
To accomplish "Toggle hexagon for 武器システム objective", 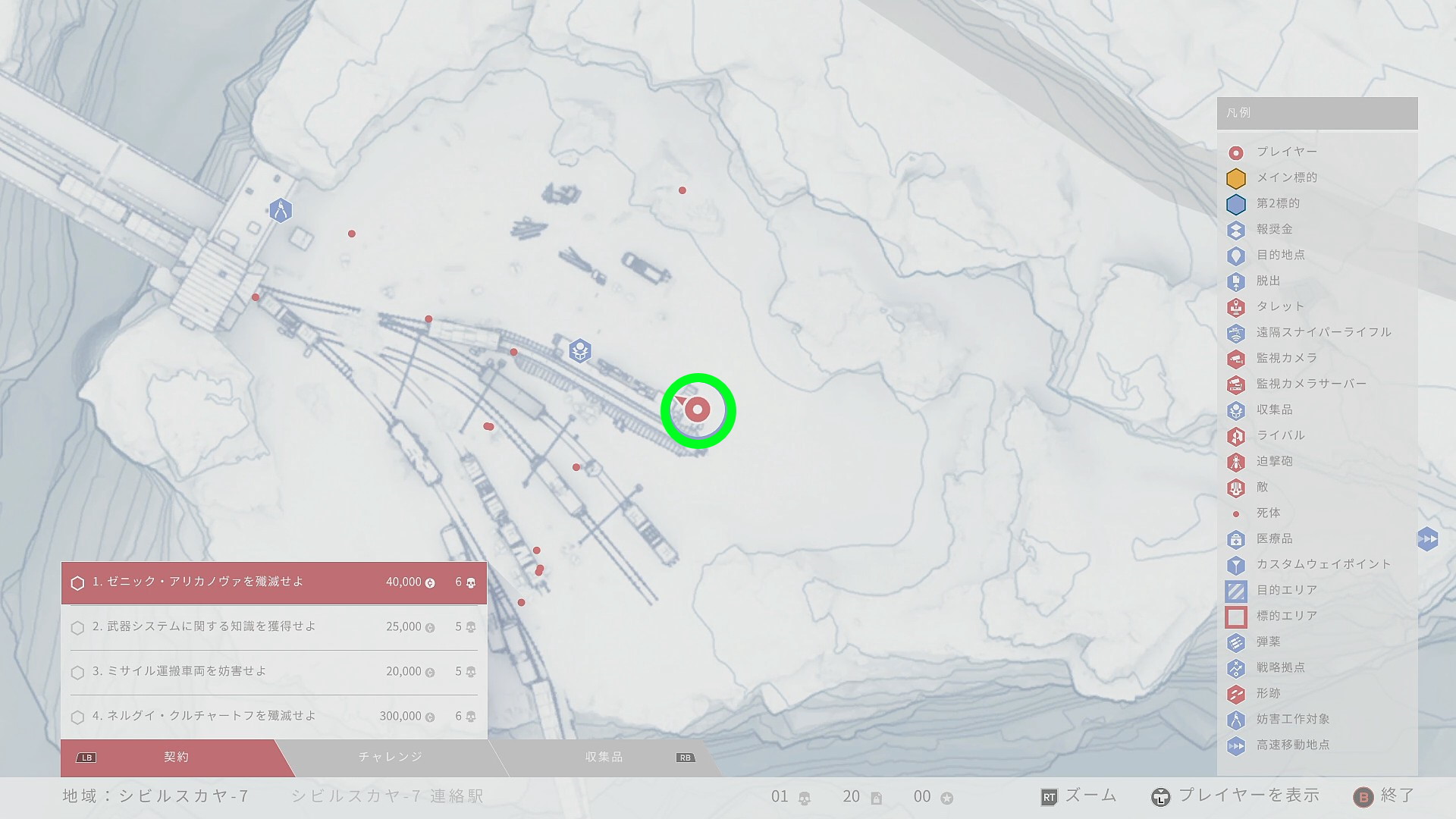I will [77, 628].
